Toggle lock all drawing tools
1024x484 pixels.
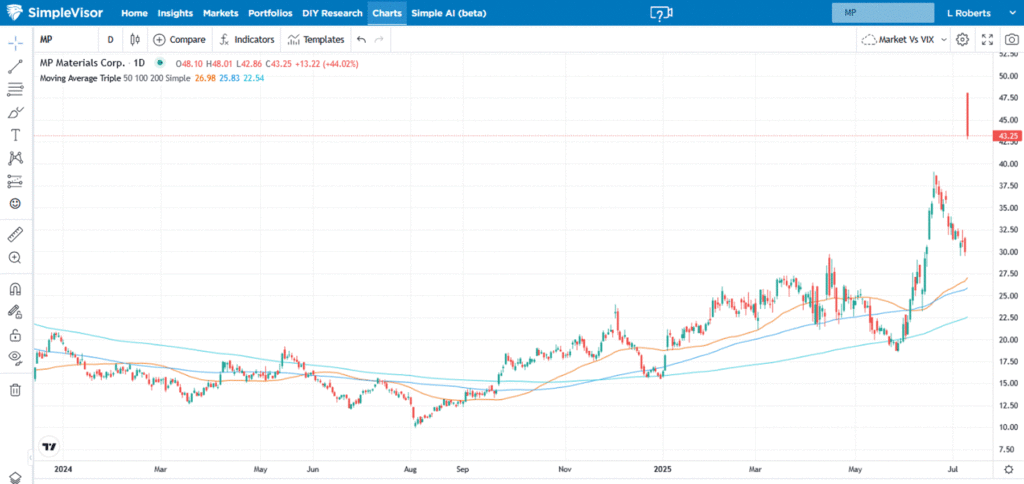[x=16, y=335]
